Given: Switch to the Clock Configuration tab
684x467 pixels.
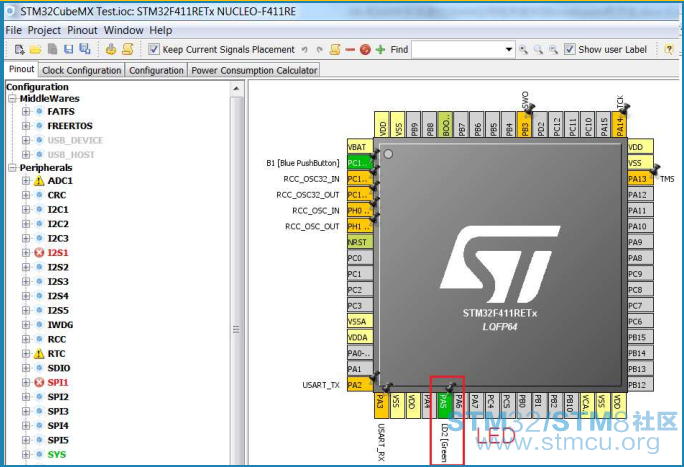Looking at the screenshot, I should click(82, 70).
